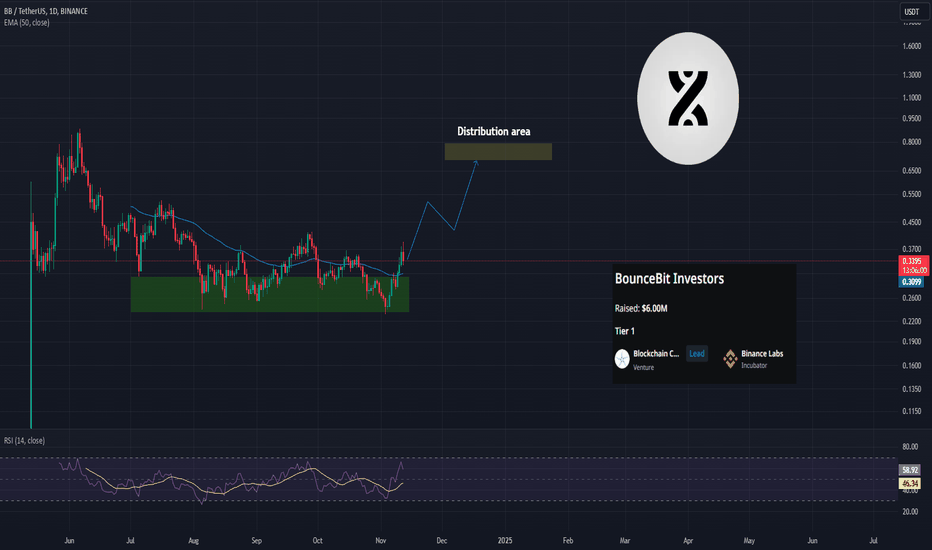
Task: Click the 0.8000 price axis label
Action: click(x=911, y=142)
